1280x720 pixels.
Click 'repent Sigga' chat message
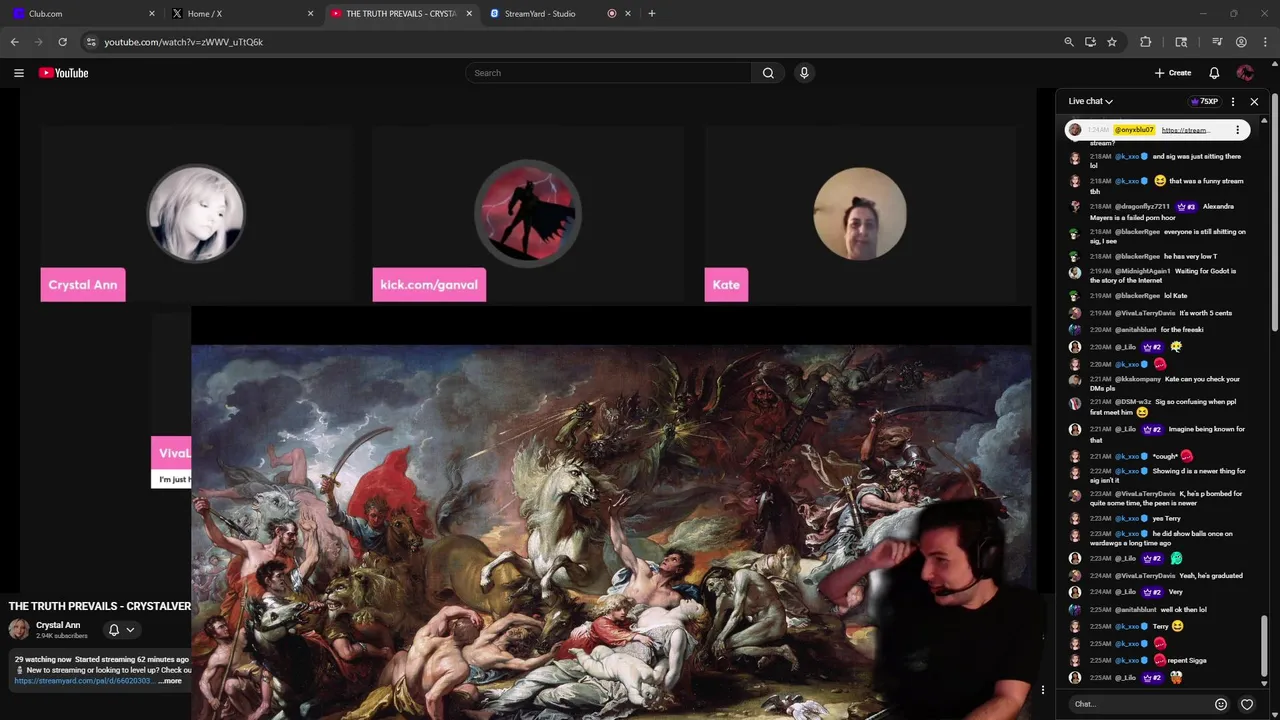point(1187,661)
